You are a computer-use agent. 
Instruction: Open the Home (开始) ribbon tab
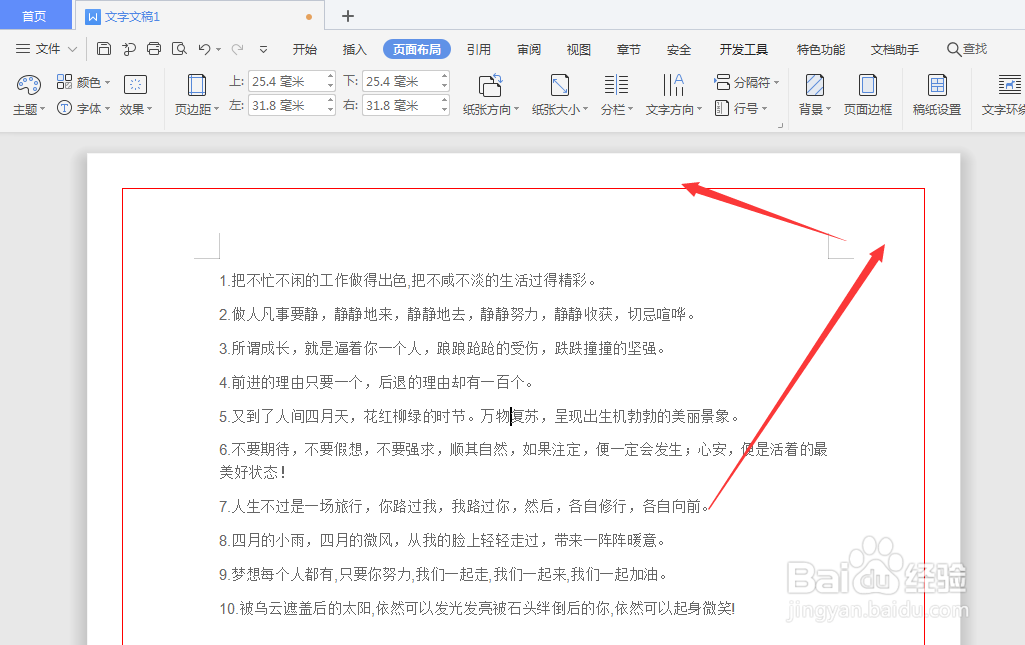305,49
